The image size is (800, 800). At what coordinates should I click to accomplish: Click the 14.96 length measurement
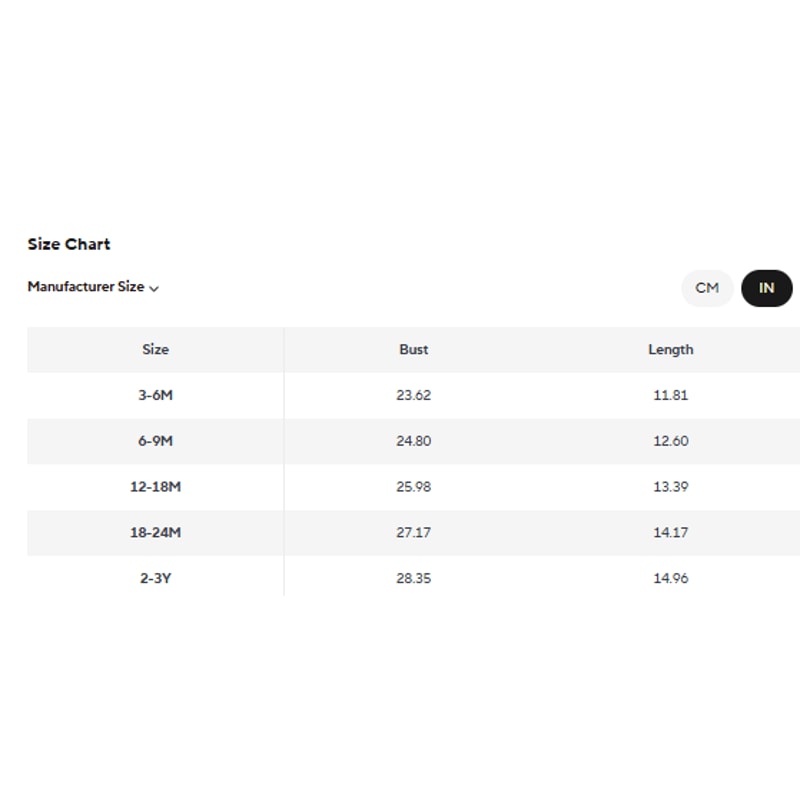point(670,578)
